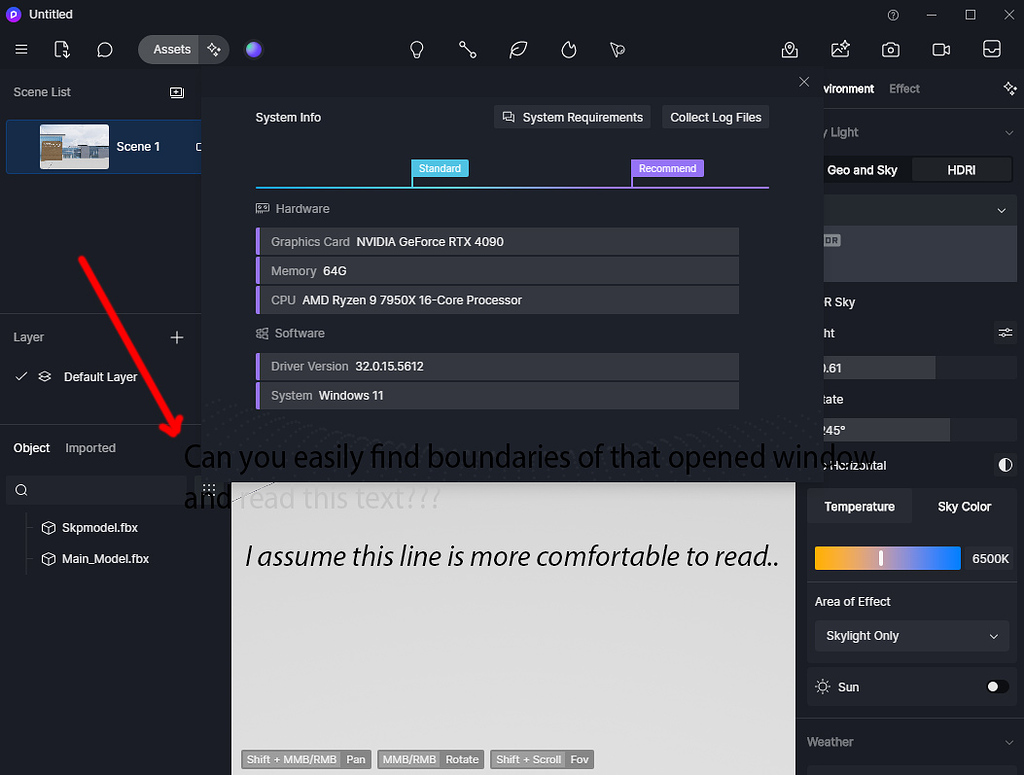Open the Area of Effect dropdown

[x=910, y=636]
